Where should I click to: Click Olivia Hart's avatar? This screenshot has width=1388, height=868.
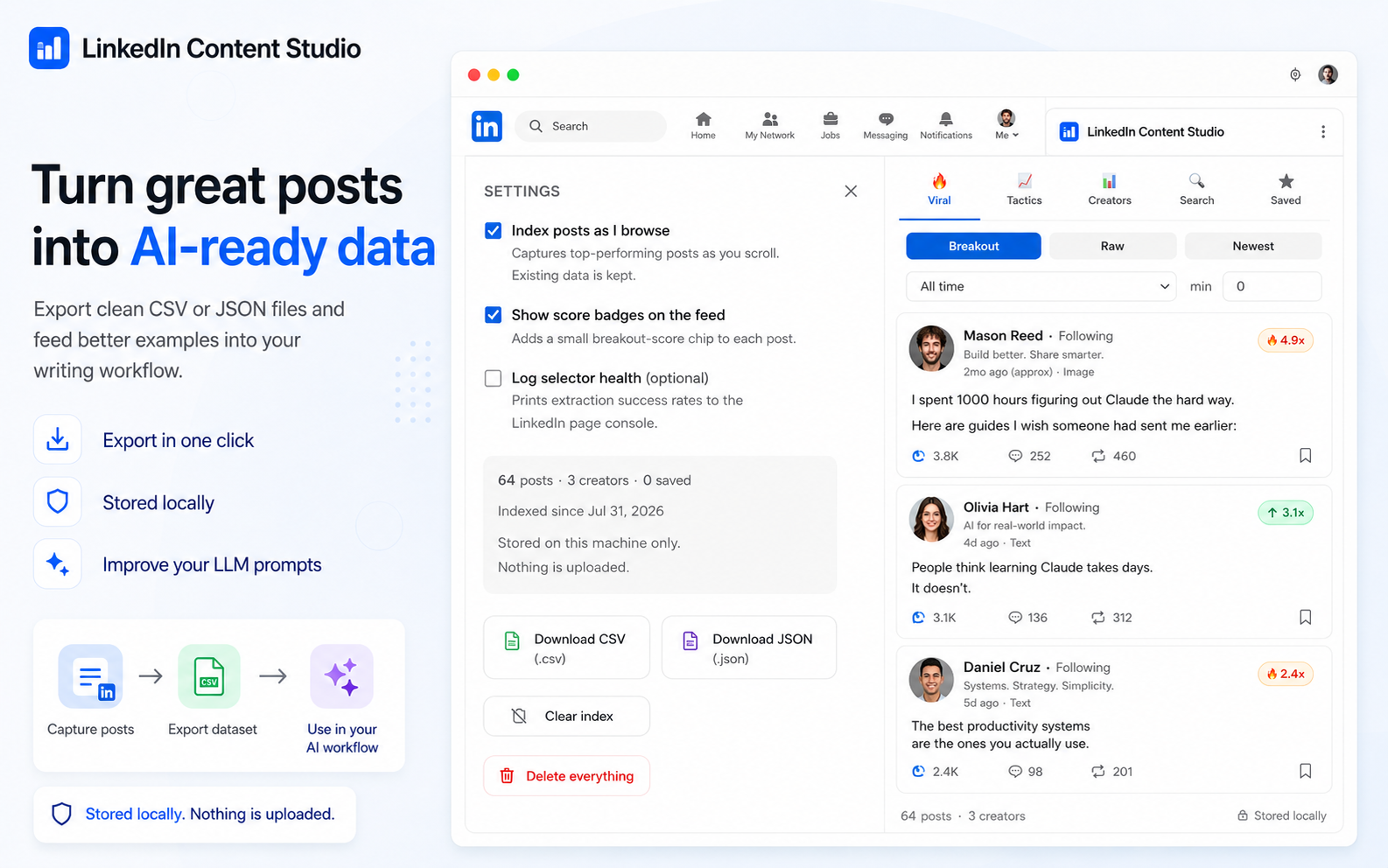point(931,519)
